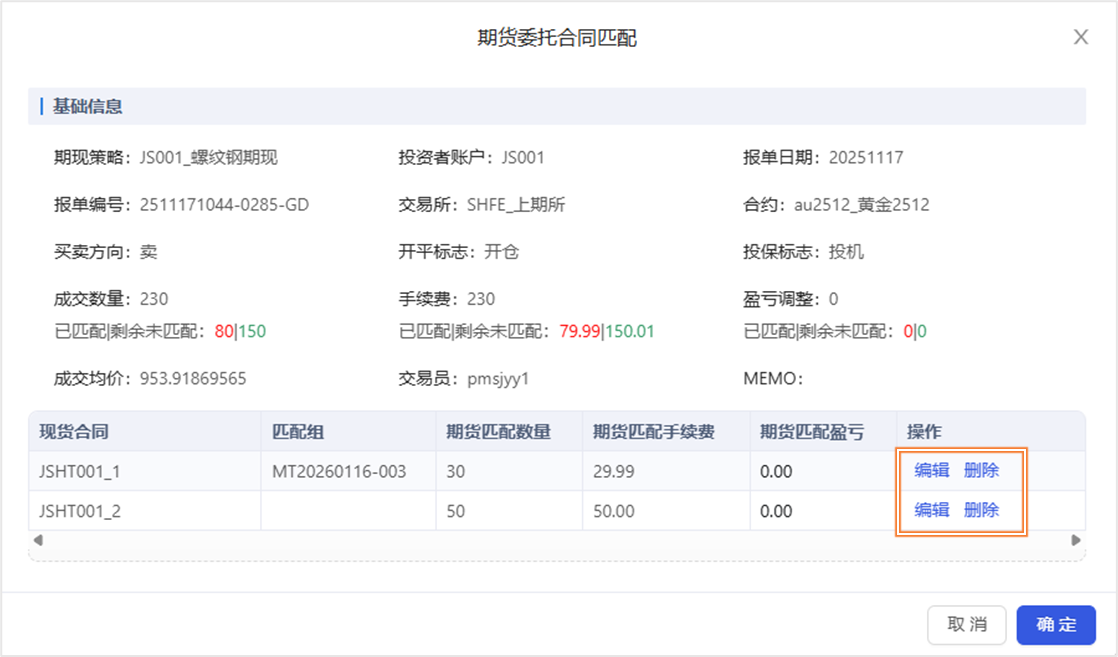Click the 期货匹配数量 column header
This screenshot has height=657, width=1118.
point(498,432)
